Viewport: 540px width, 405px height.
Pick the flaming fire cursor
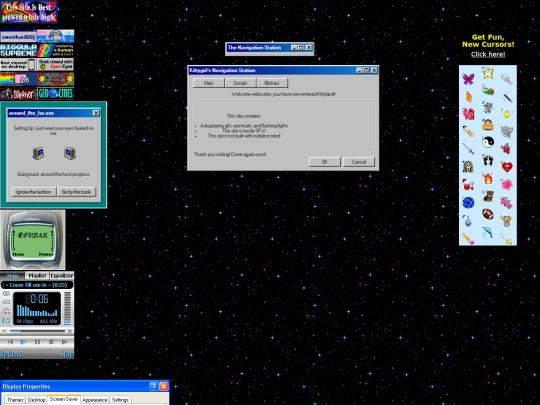[488, 178]
